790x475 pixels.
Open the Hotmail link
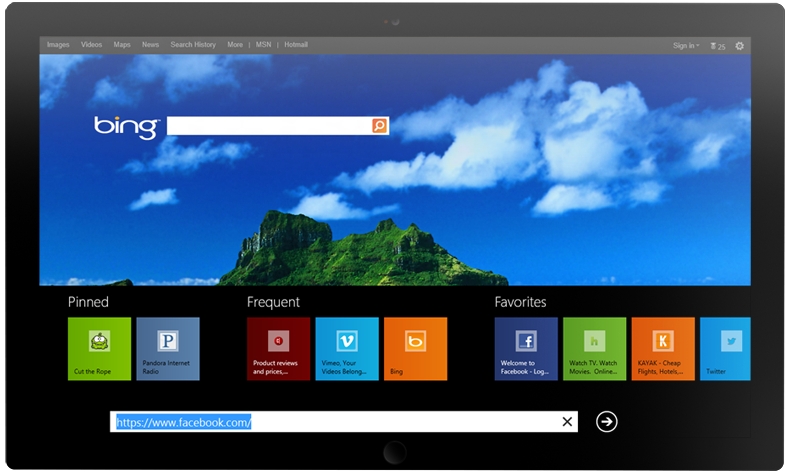296,44
